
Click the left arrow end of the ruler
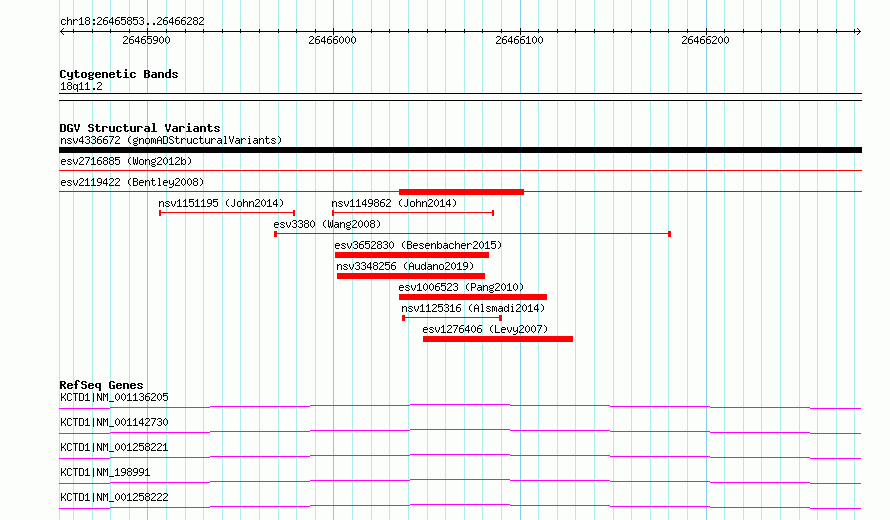62,31
